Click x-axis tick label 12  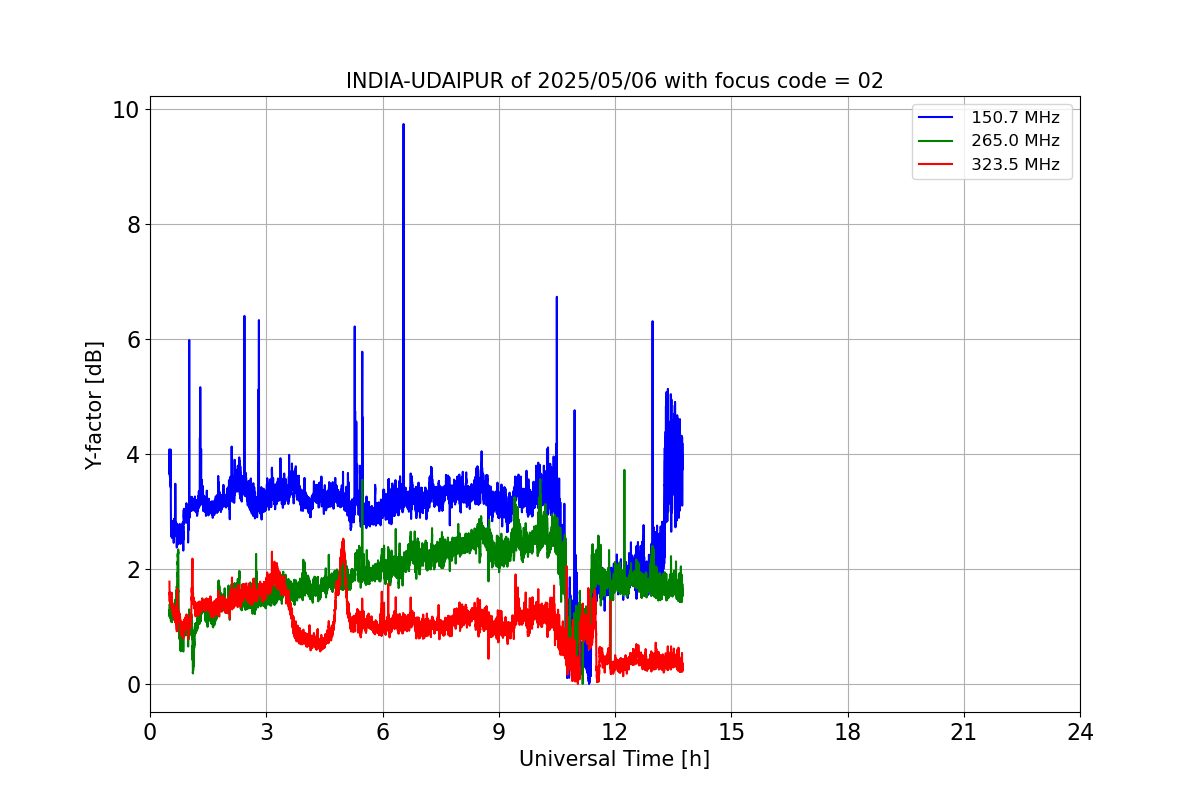click(615, 732)
